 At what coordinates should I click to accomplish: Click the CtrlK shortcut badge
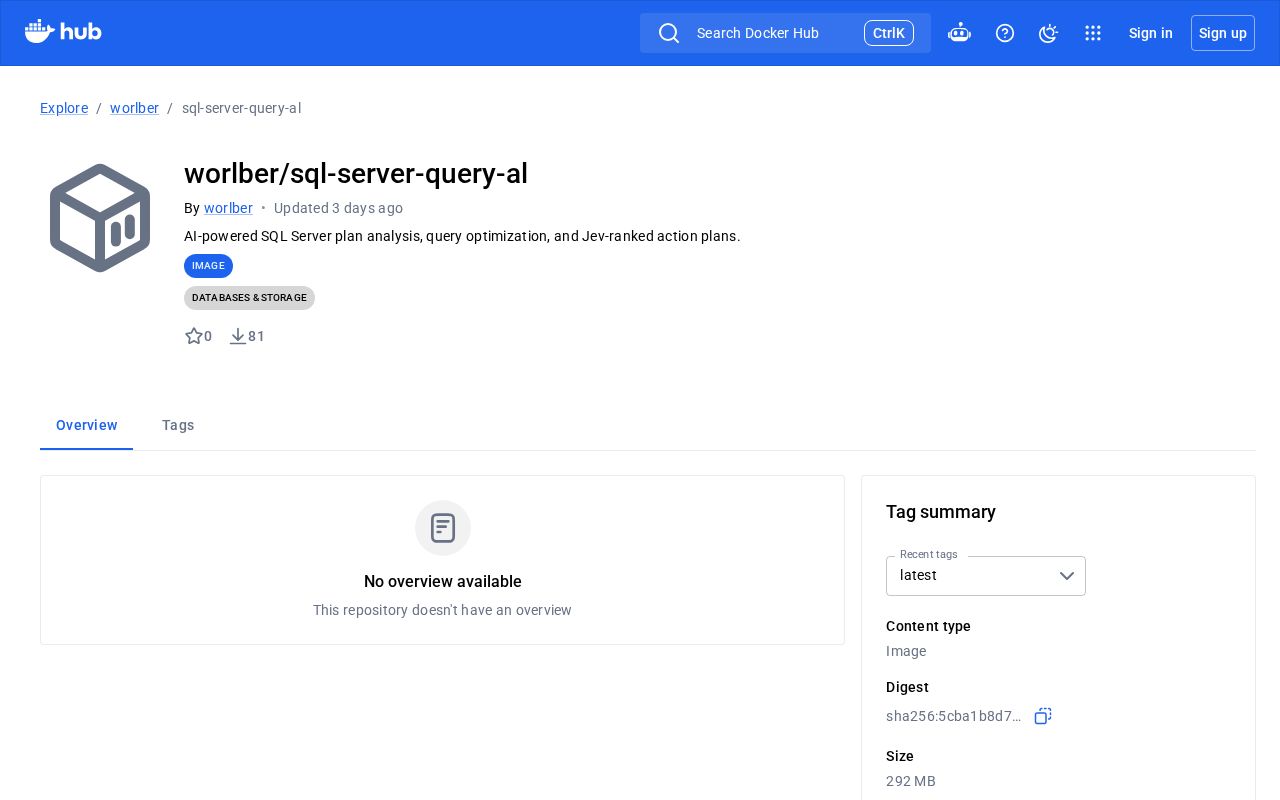click(x=889, y=33)
